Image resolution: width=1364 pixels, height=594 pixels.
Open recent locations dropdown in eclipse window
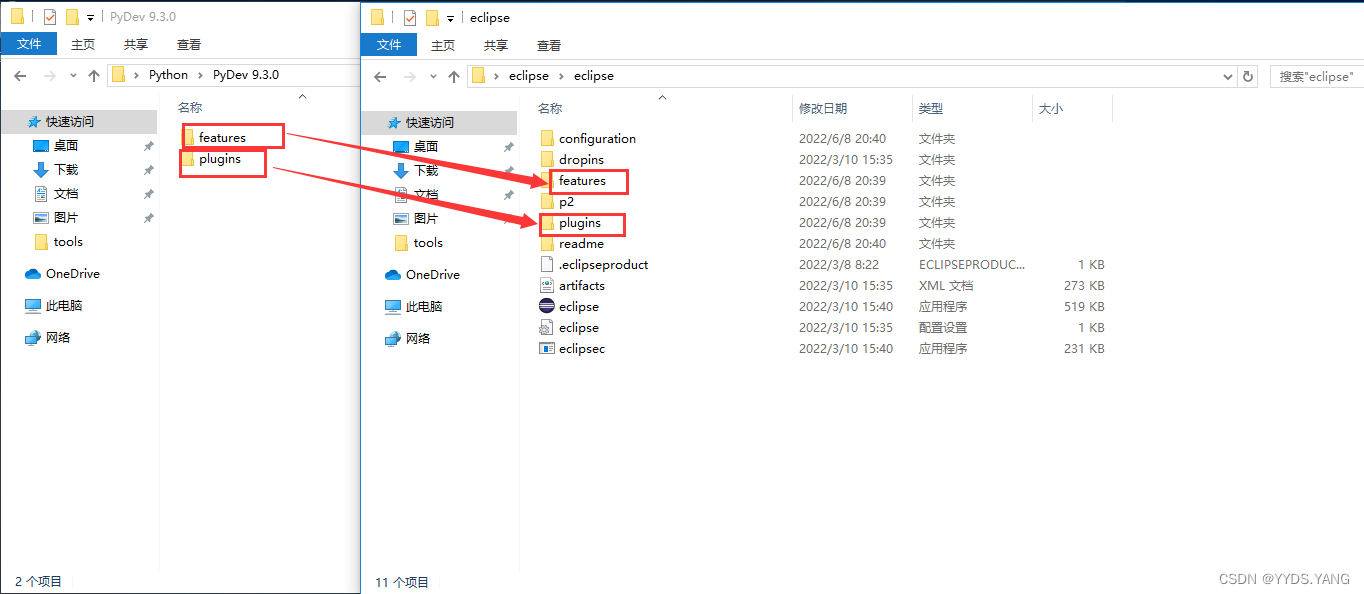coord(433,76)
